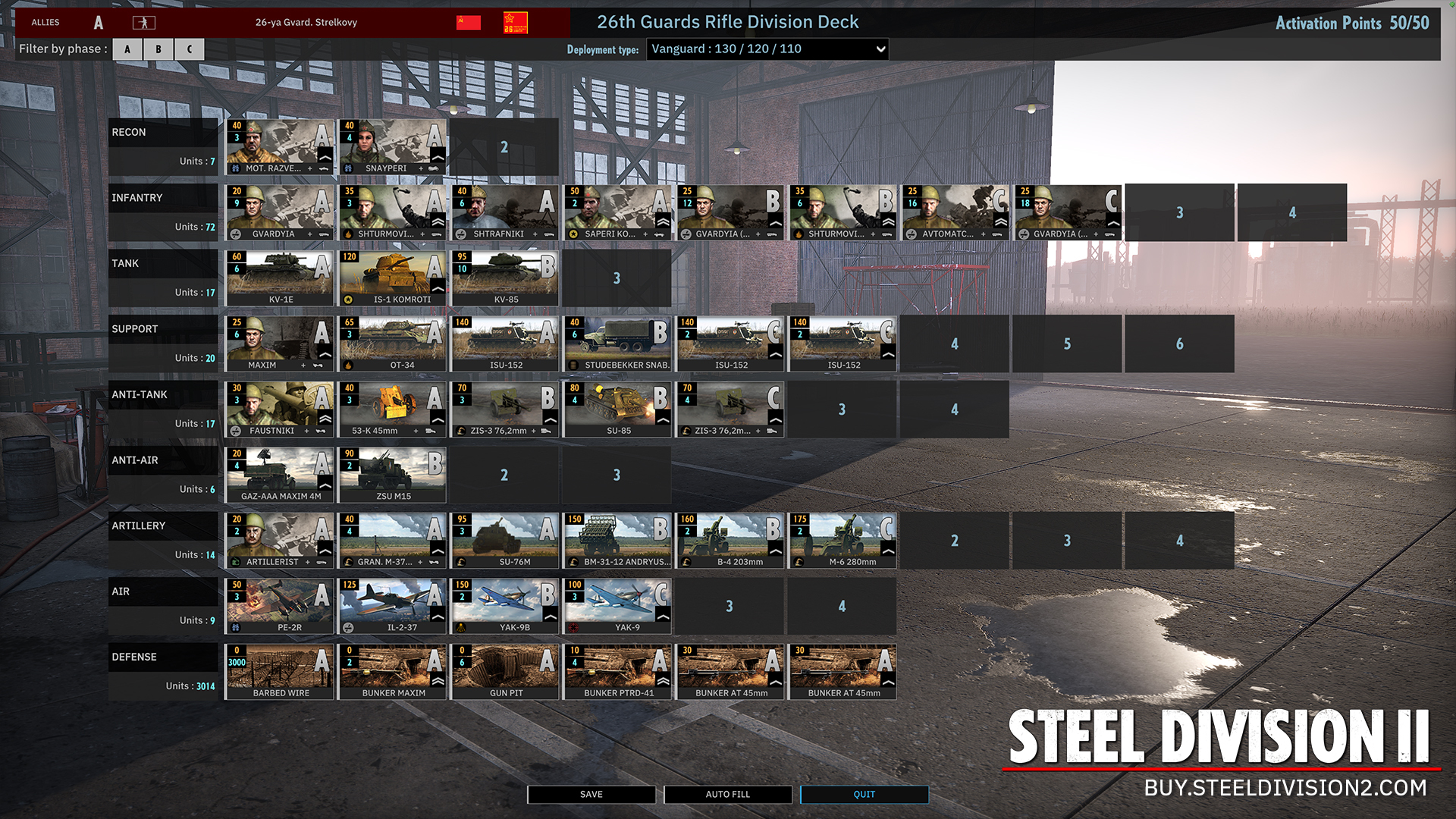Viewport: 1456px width, 819px height.
Task: Choose the BARBED WIRE defense card
Action: pyautogui.click(x=280, y=672)
